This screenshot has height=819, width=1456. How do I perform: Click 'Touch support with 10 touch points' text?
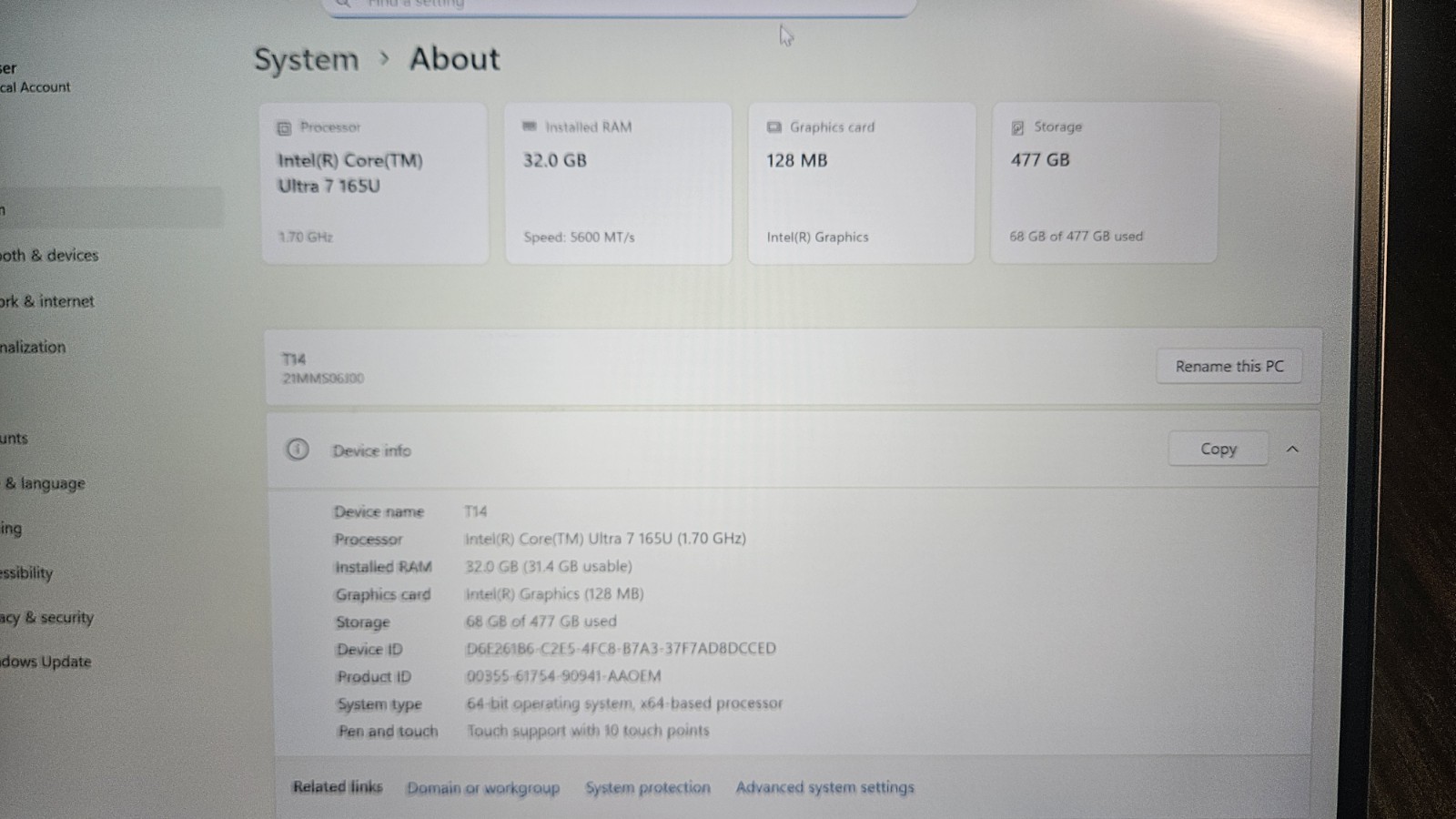click(588, 731)
